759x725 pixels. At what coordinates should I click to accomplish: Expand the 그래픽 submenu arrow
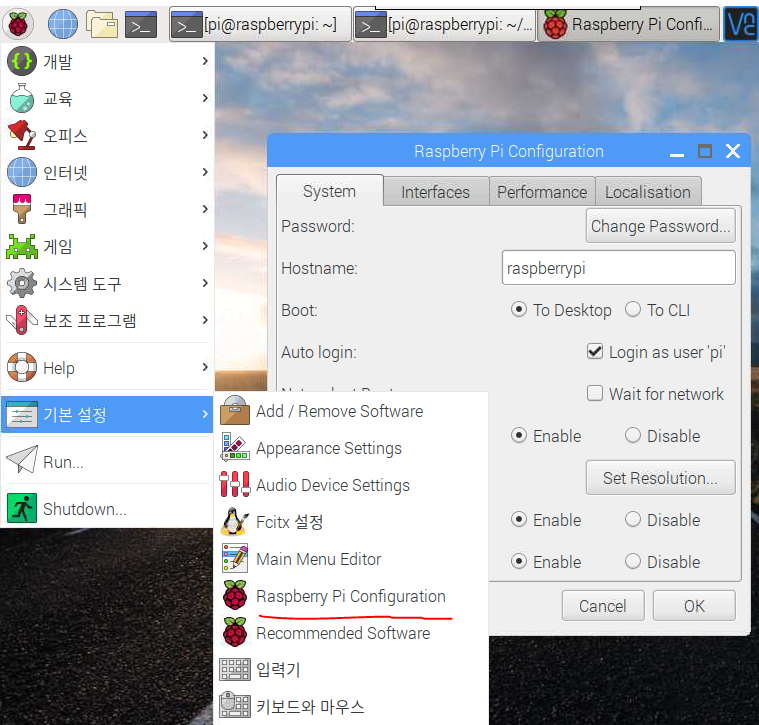coord(205,209)
